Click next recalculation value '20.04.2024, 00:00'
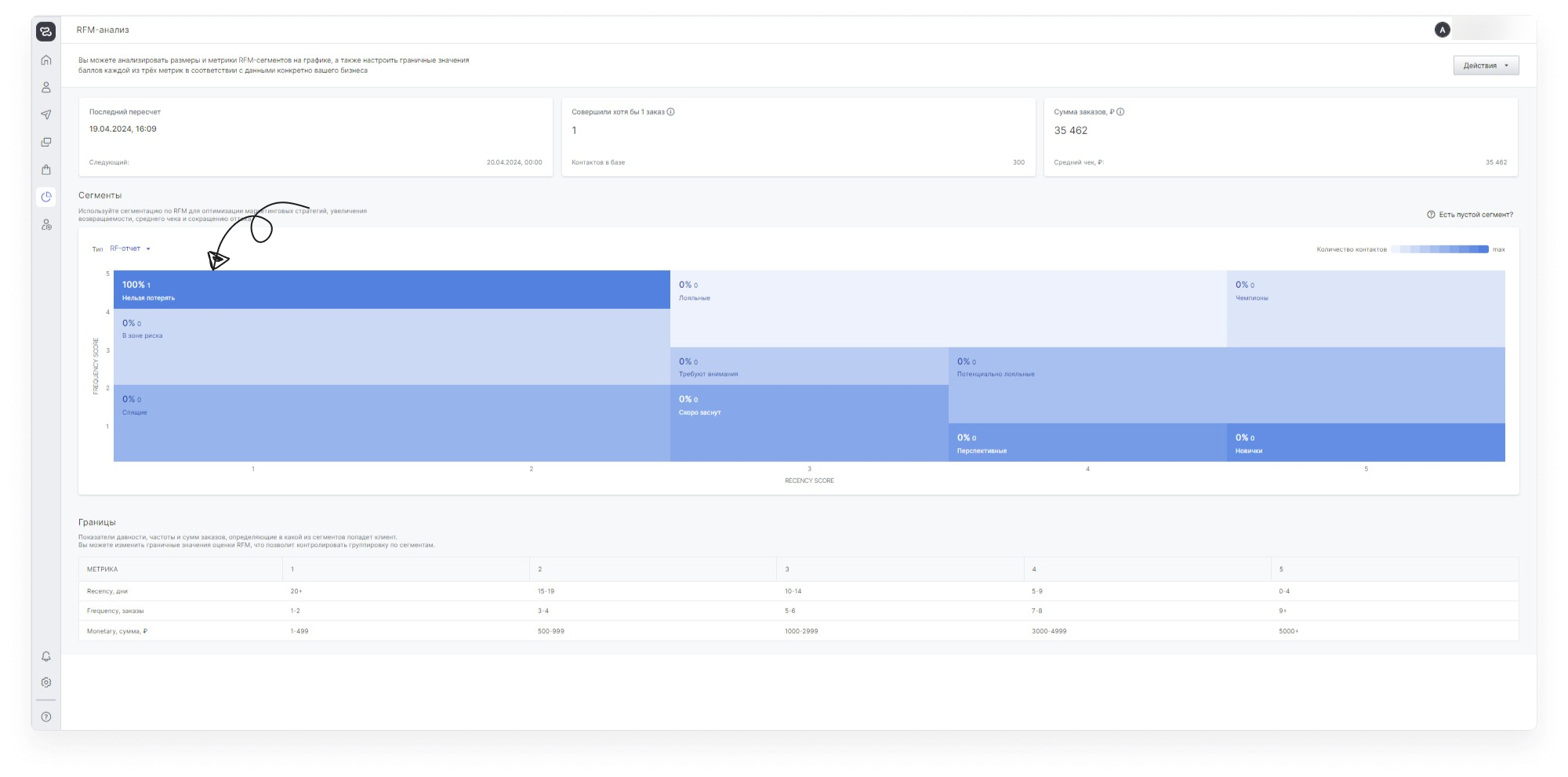The image size is (1568, 777). click(514, 162)
